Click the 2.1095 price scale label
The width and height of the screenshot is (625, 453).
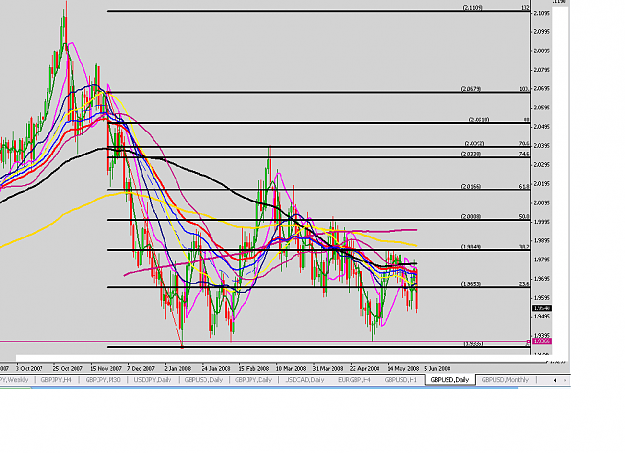coord(542,14)
